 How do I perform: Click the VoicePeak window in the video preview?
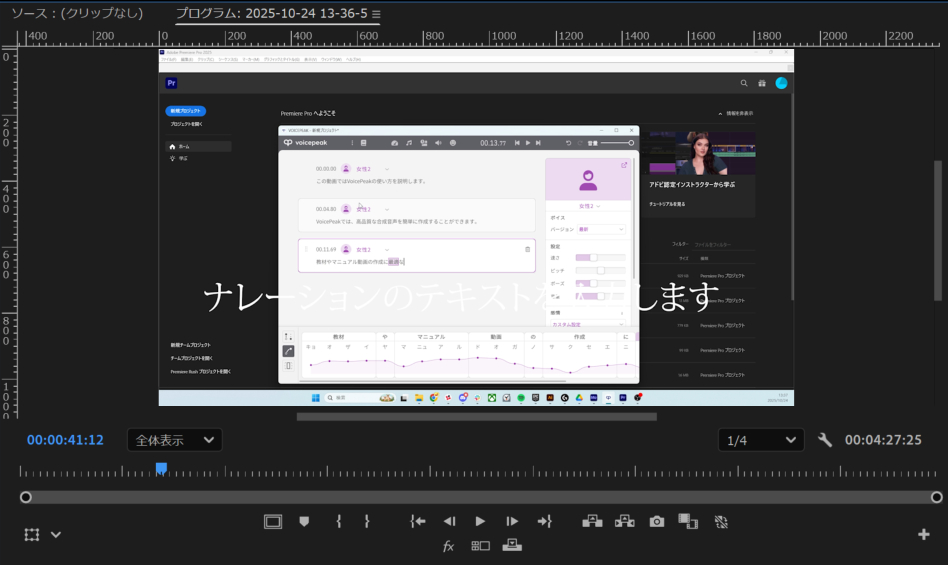coord(458,254)
